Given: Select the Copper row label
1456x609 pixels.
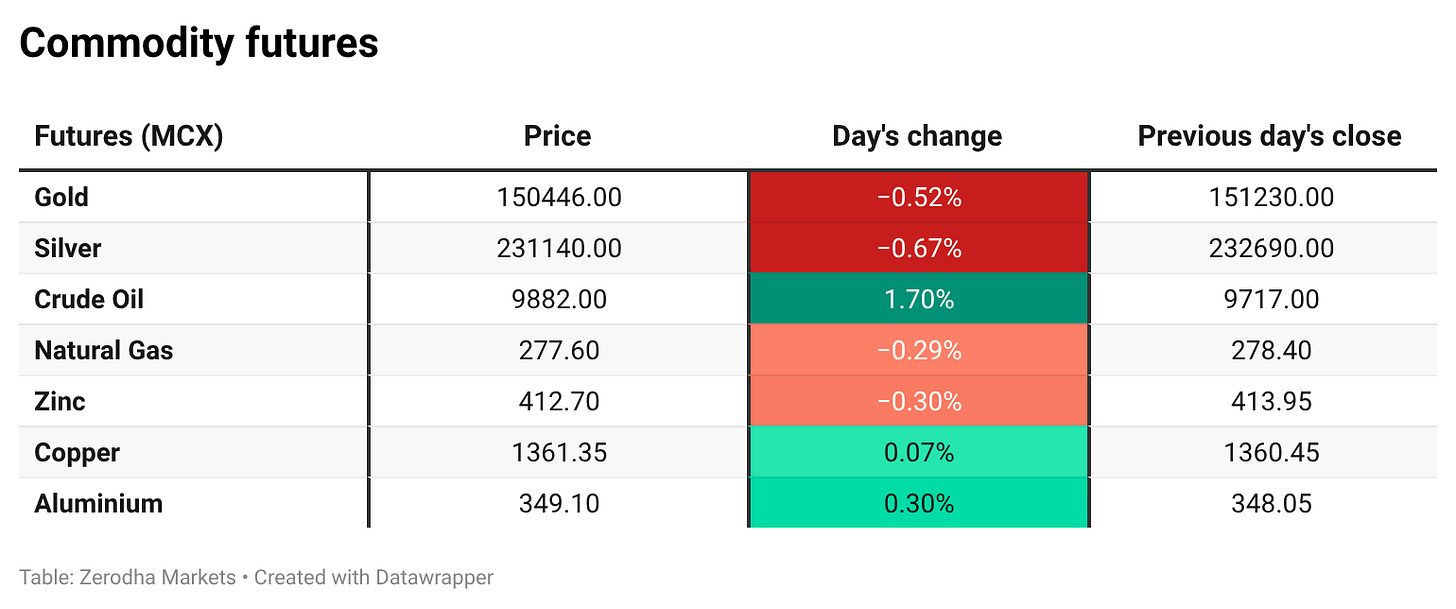Looking at the screenshot, I should tap(77, 452).
